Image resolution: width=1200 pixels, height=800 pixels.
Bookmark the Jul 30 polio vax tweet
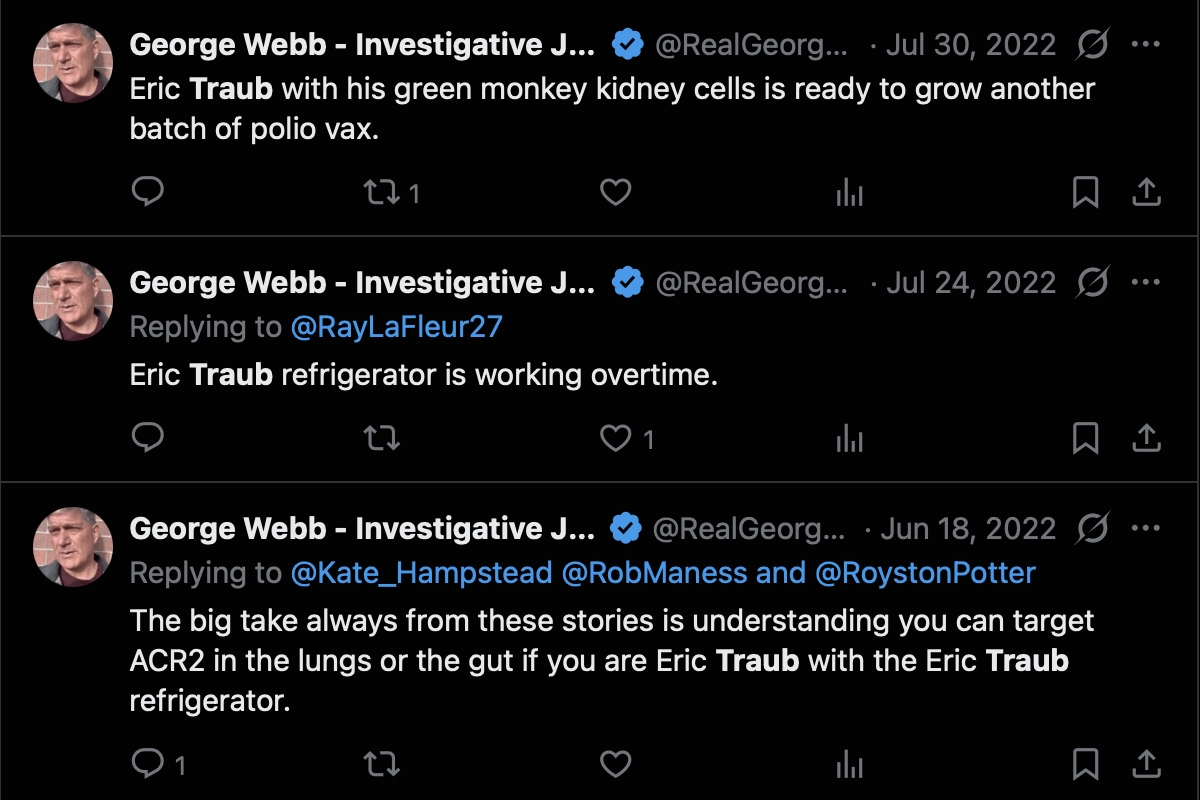1085,192
